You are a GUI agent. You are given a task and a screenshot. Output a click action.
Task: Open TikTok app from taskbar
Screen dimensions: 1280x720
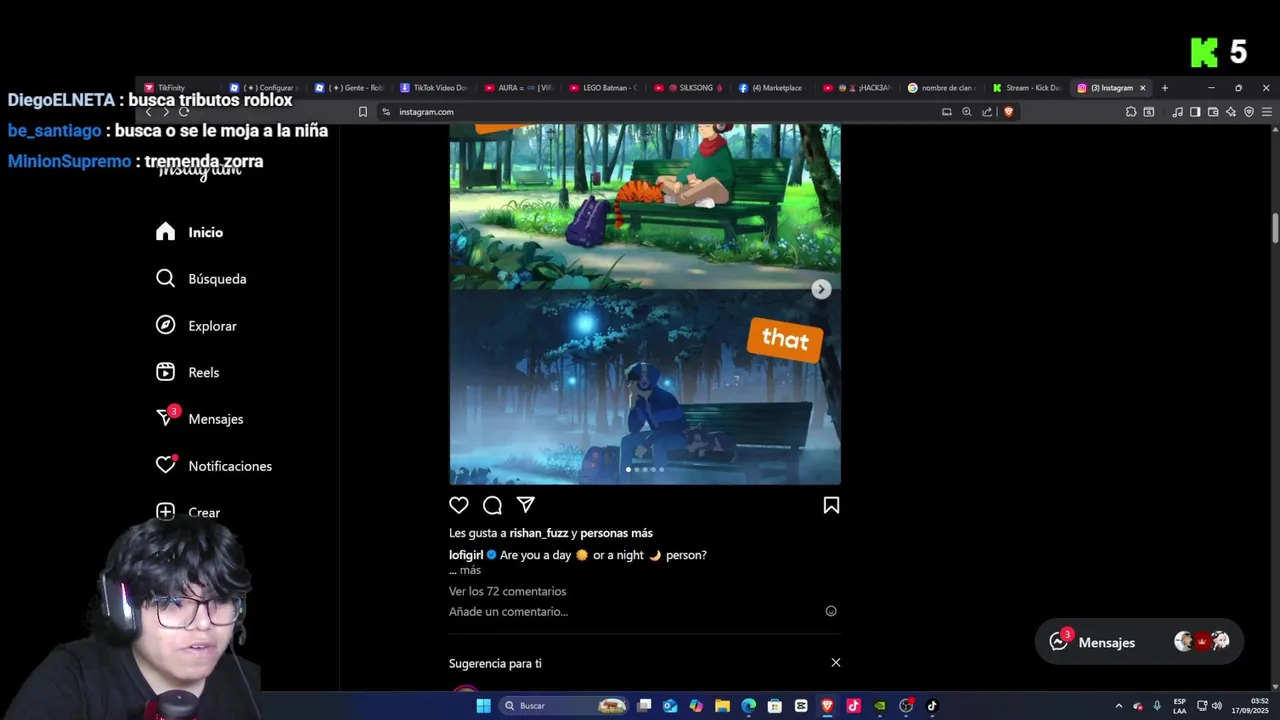[x=932, y=706]
